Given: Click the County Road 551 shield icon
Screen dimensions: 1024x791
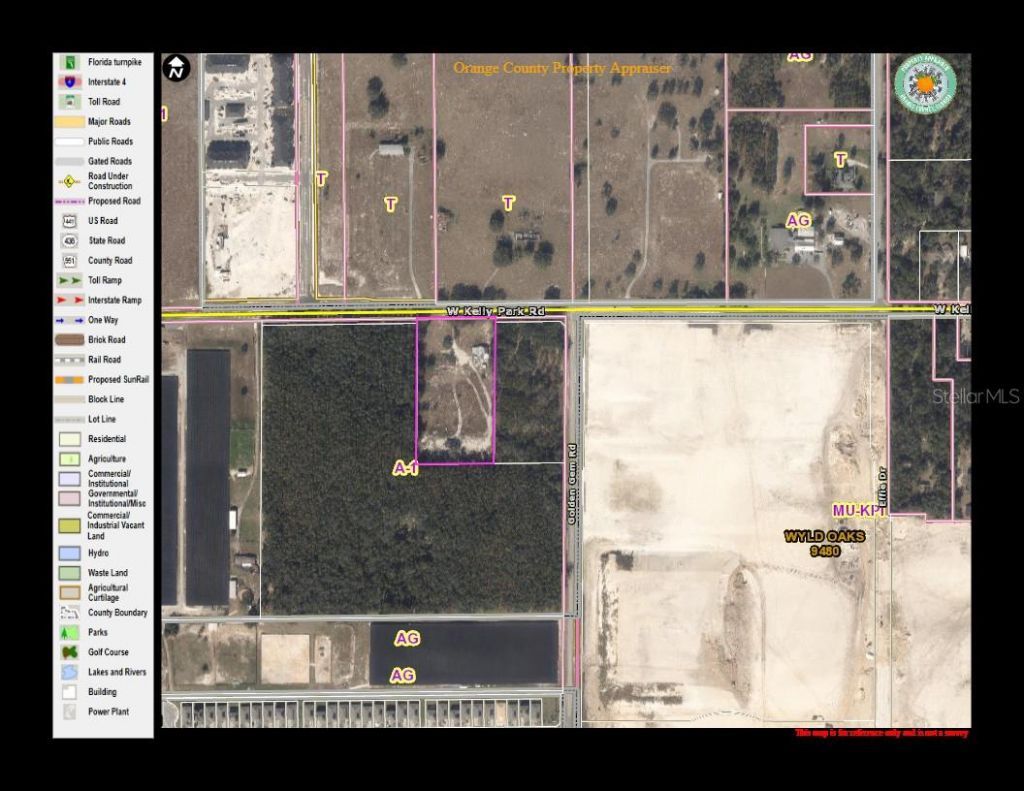Looking at the screenshot, I should 68,260.
